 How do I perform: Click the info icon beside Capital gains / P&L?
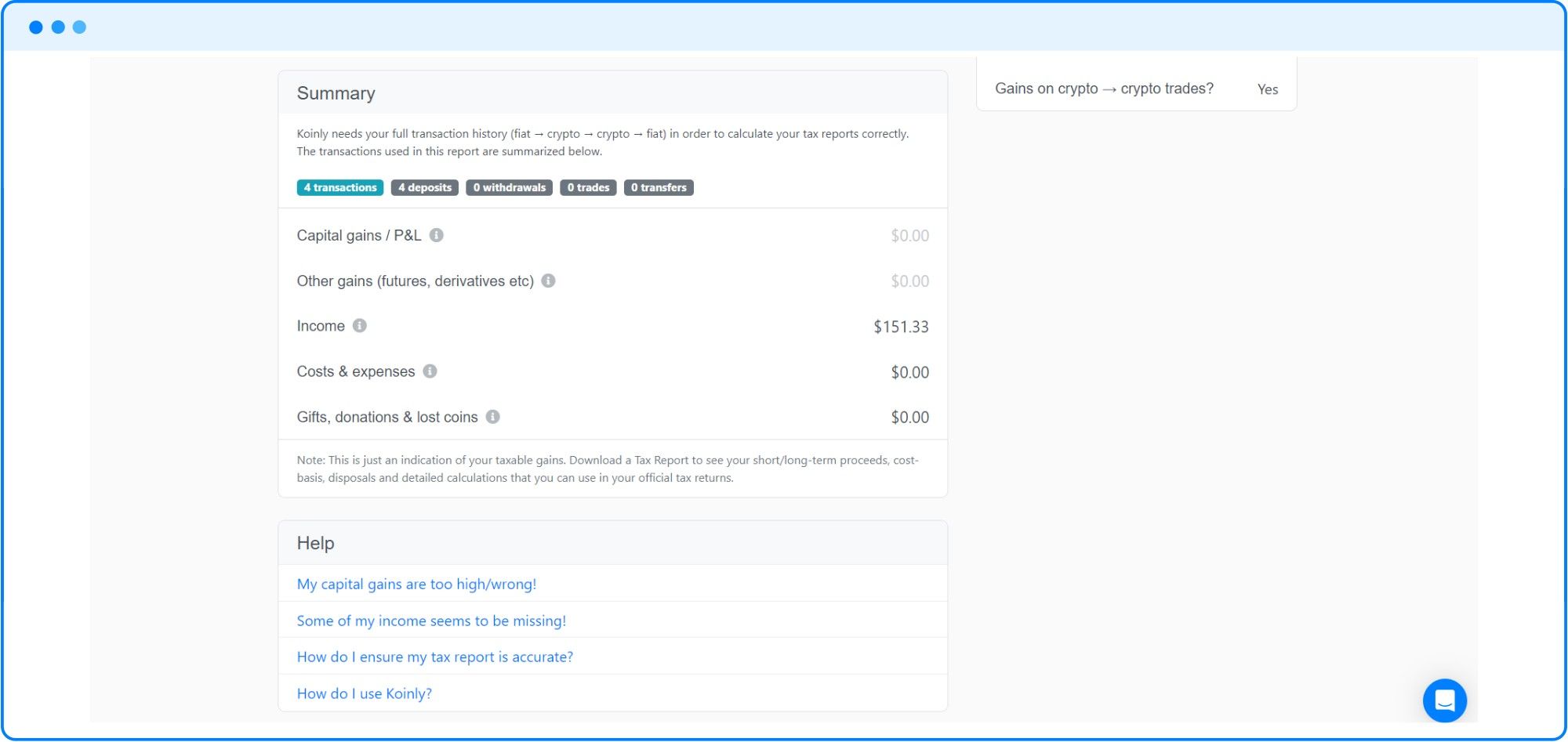[x=437, y=235]
